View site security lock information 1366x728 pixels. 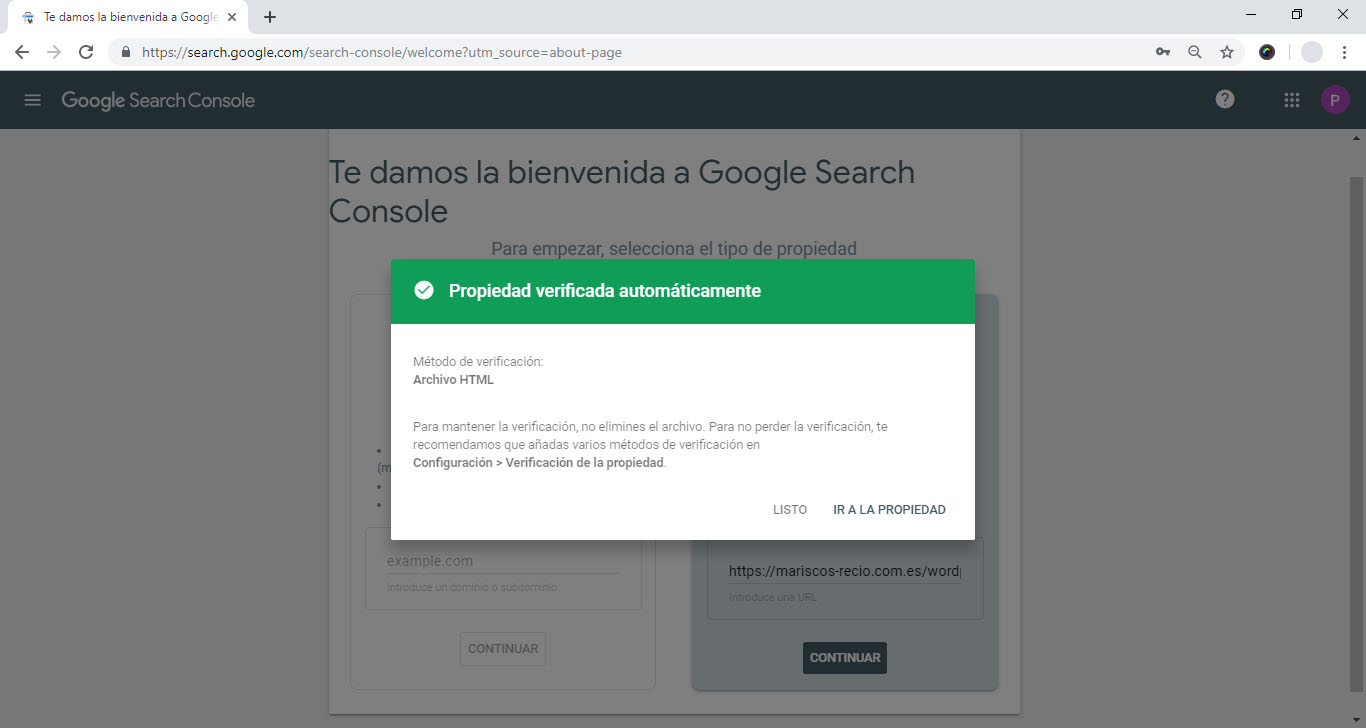(126, 52)
